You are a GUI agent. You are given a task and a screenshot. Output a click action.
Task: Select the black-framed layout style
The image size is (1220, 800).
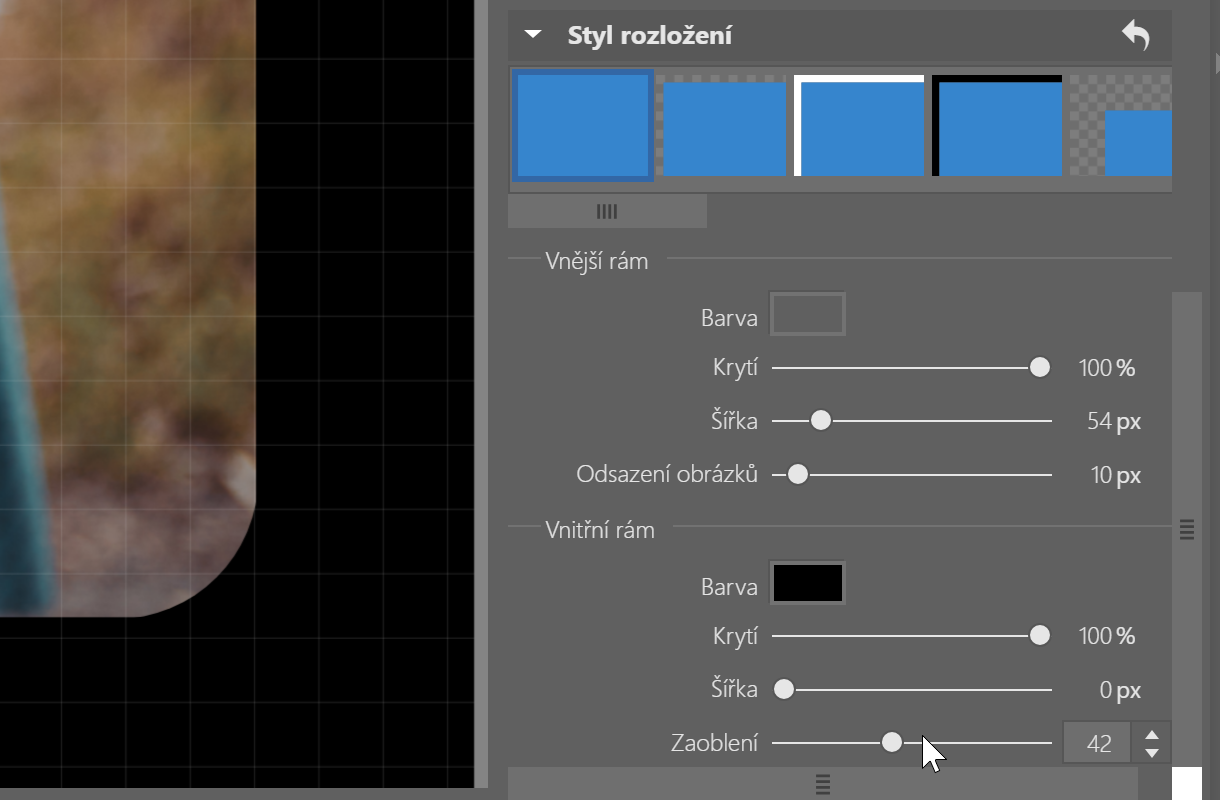(x=996, y=126)
